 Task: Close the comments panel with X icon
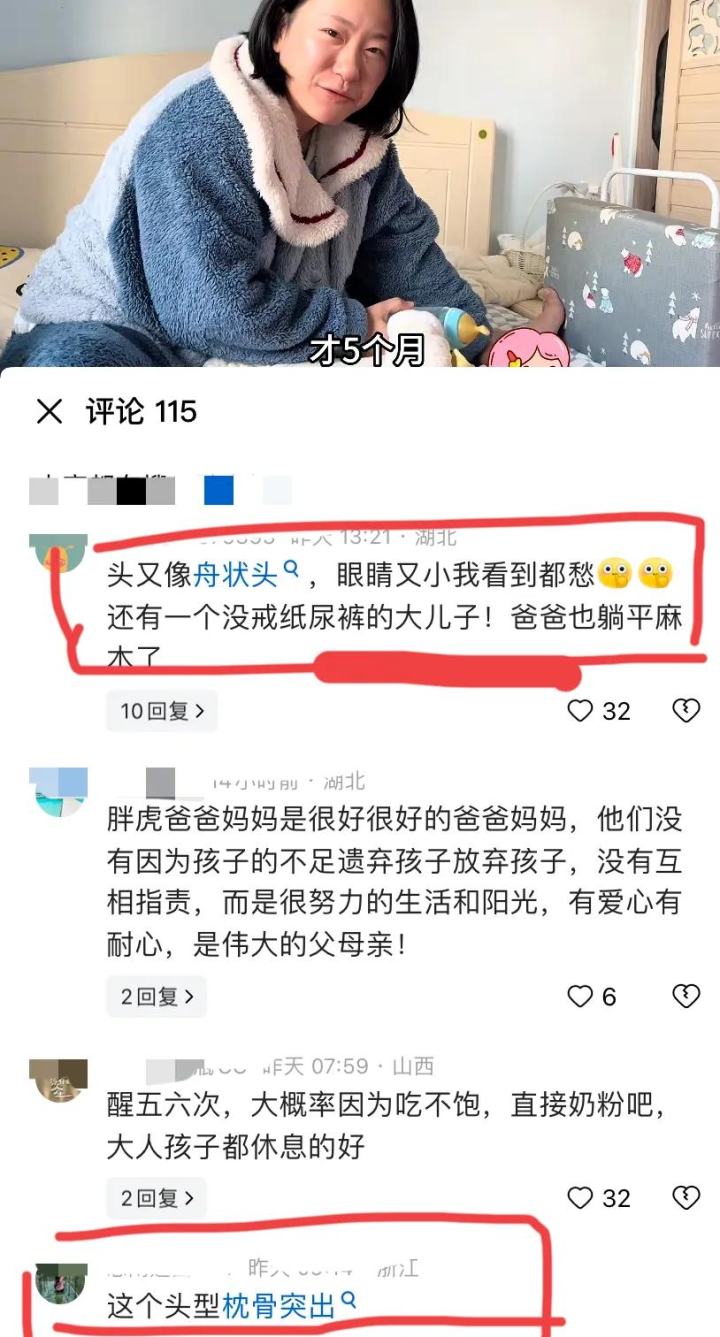(x=49, y=411)
